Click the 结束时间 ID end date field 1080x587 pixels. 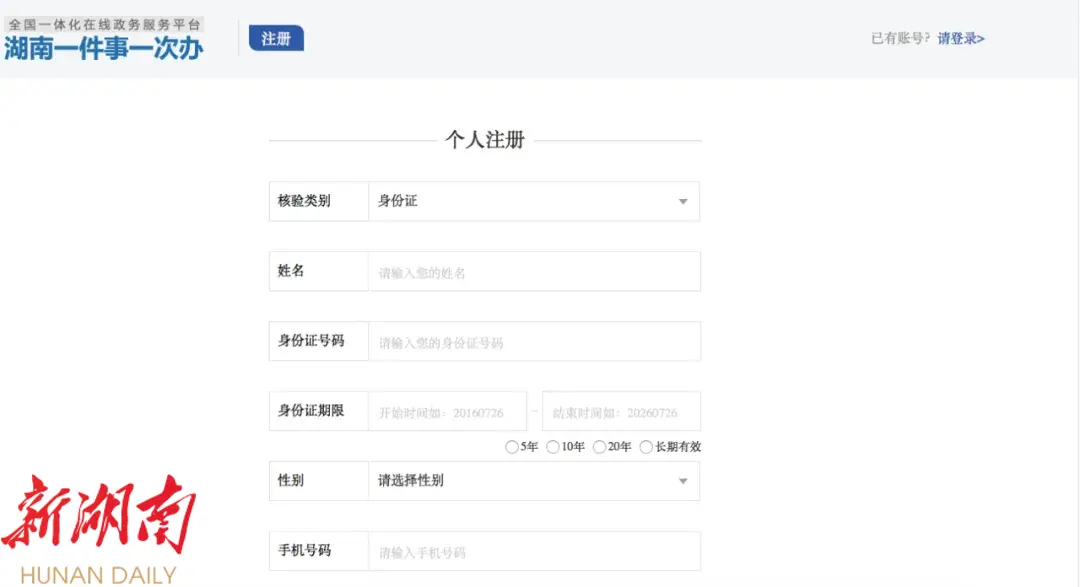pos(621,412)
